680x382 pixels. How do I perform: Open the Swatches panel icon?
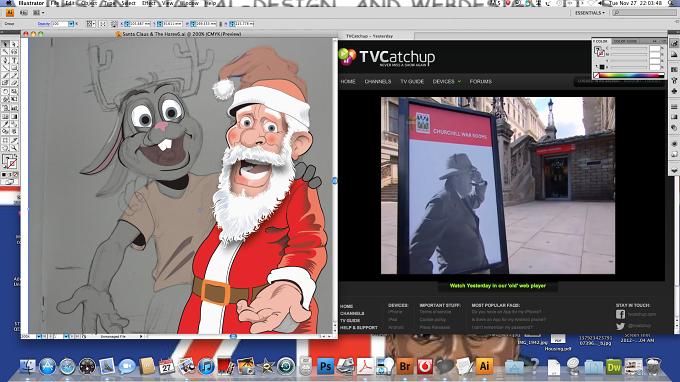[674, 69]
